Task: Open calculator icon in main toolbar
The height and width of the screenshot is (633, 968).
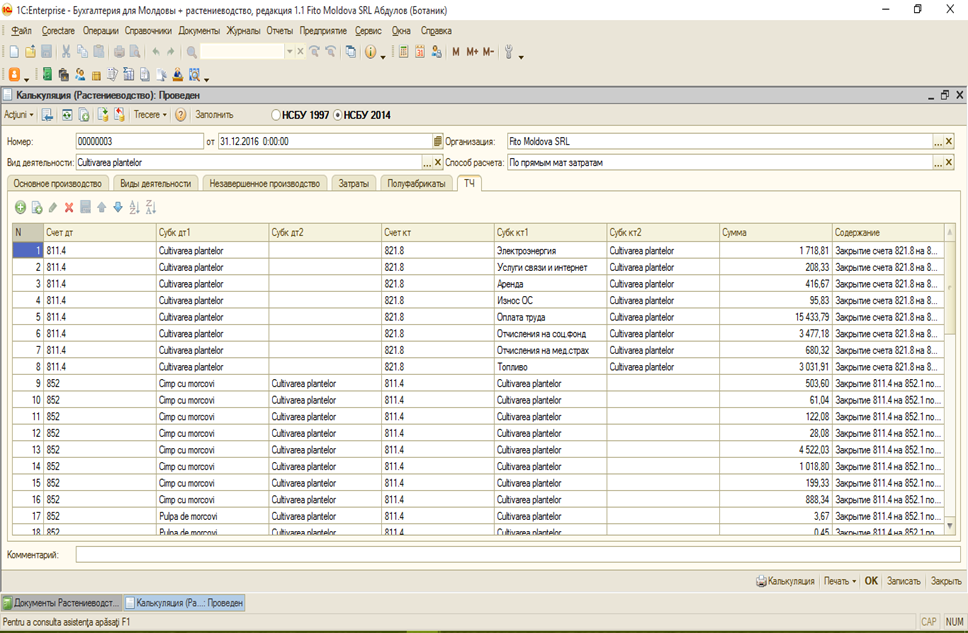Action: [403, 52]
